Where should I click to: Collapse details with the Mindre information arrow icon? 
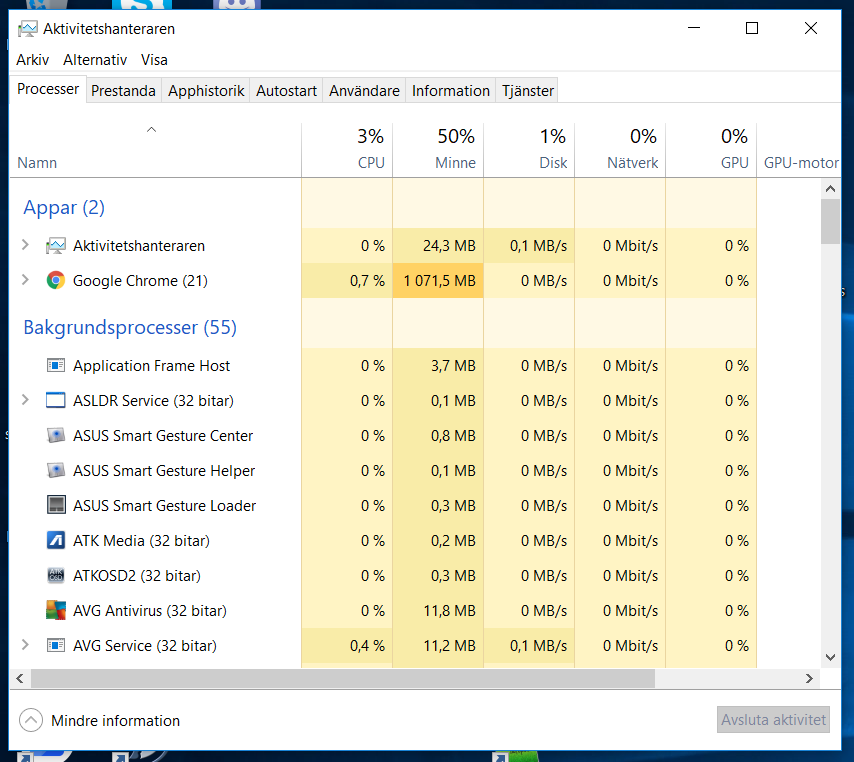pos(30,720)
